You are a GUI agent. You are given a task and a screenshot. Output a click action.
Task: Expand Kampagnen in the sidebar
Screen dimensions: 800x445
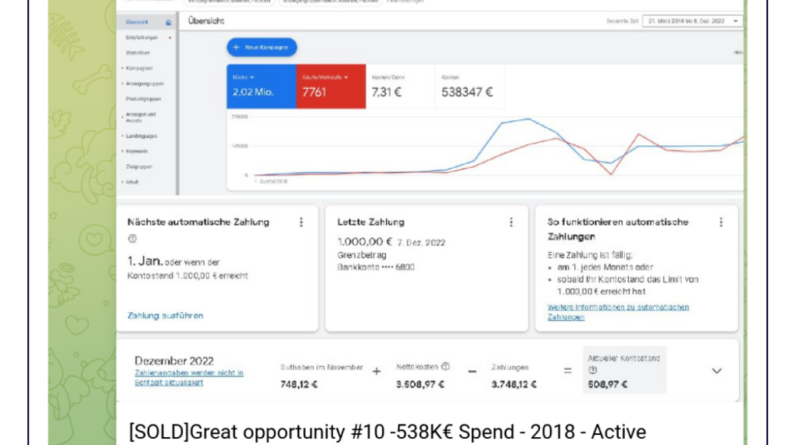(122, 68)
